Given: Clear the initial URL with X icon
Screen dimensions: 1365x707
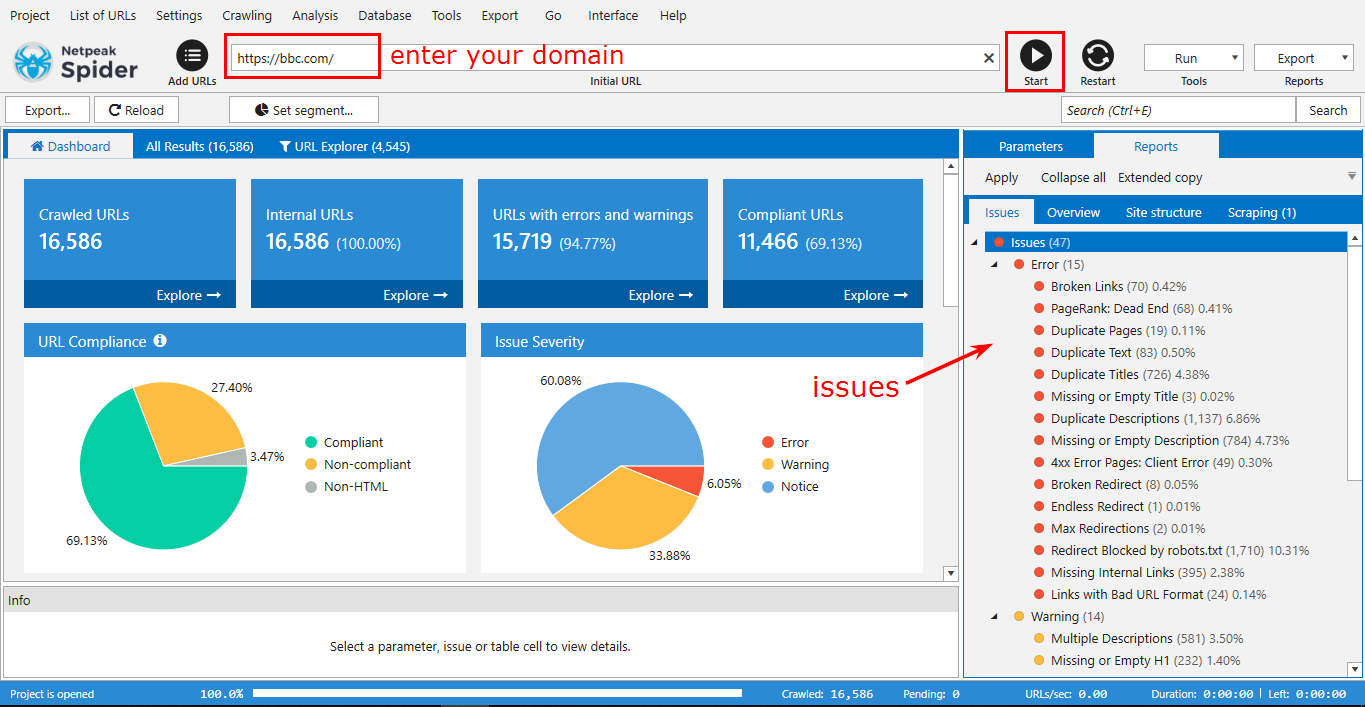Looking at the screenshot, I should [x=989, y=58].
